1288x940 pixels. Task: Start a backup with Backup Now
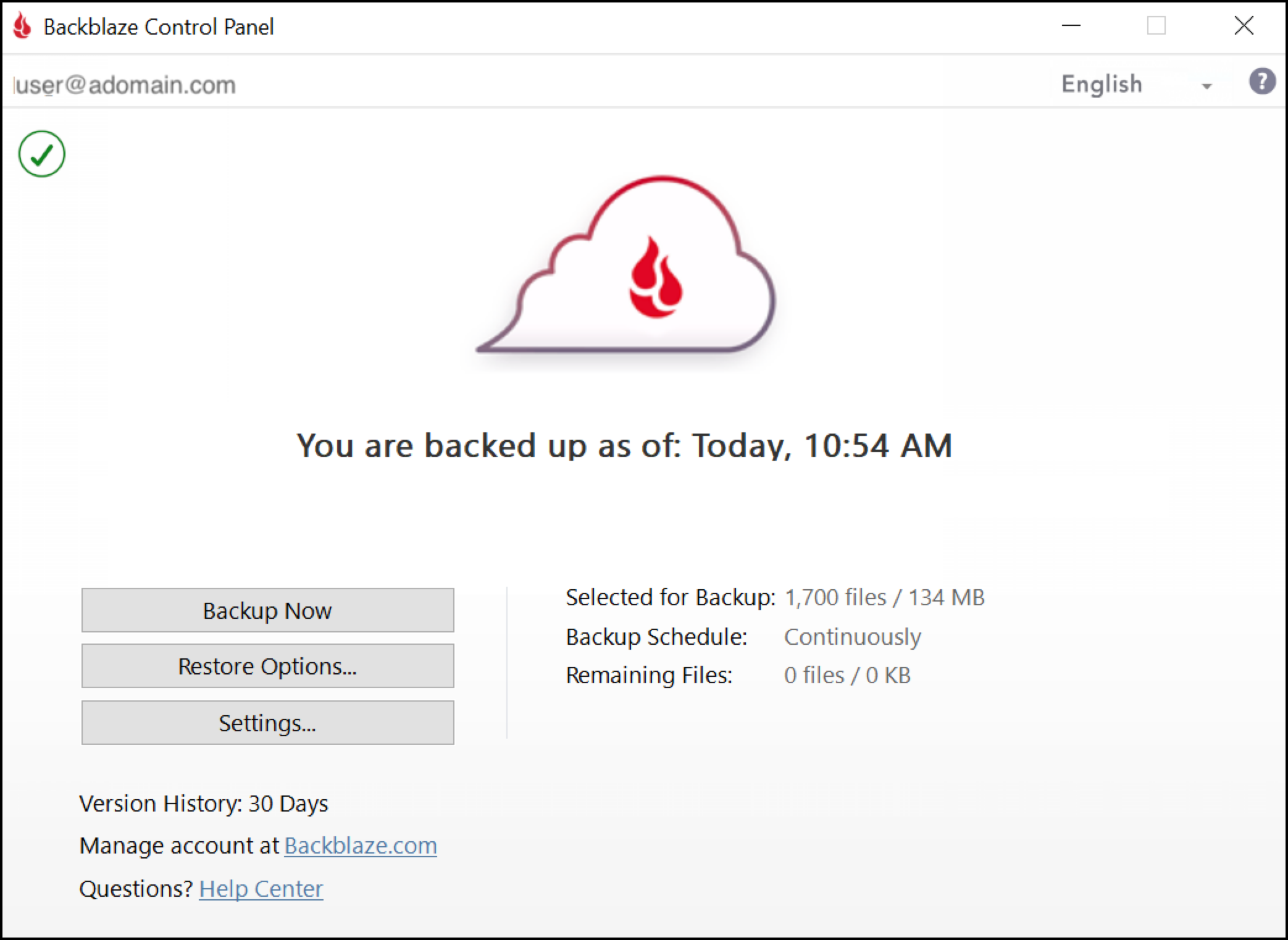tap(267, 610)
